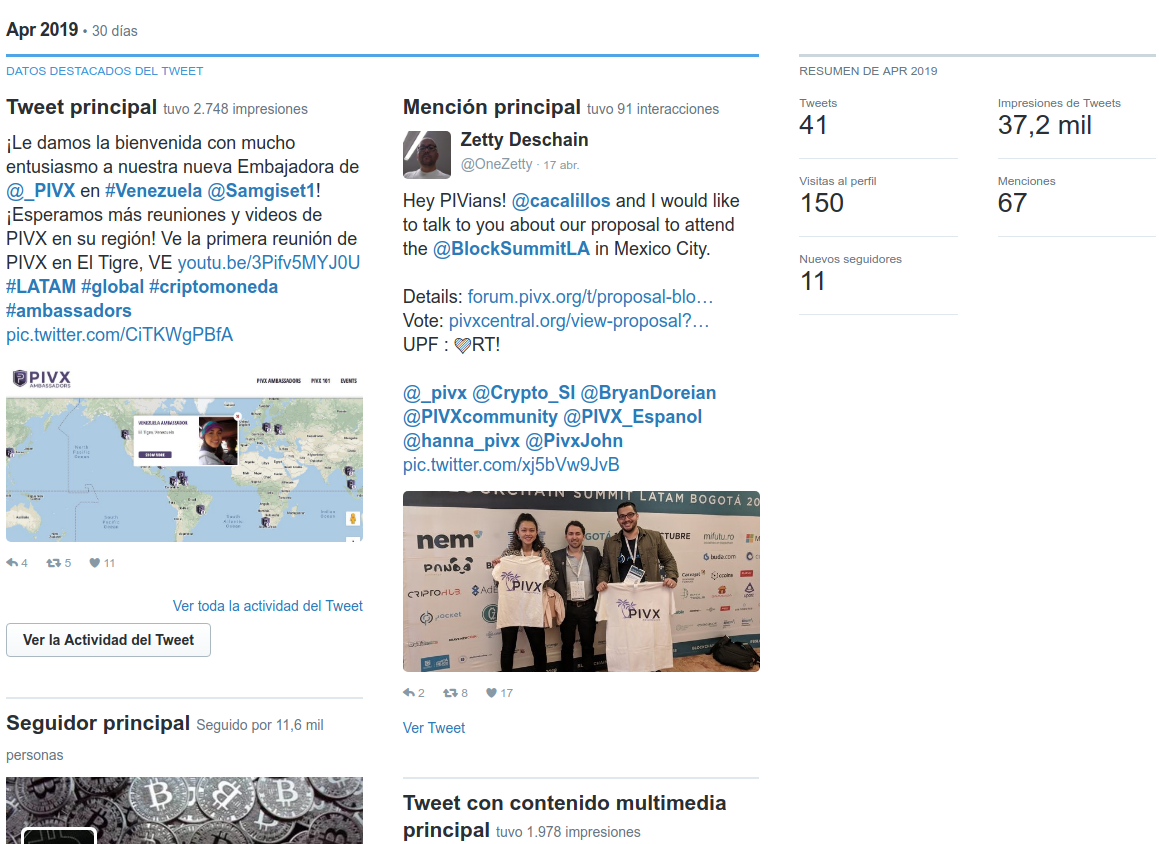Click DATOS DESTACADOS DEL TWEET label
Screen dimensions: 1159x844
pyautogui.click(x=104, y=71)
